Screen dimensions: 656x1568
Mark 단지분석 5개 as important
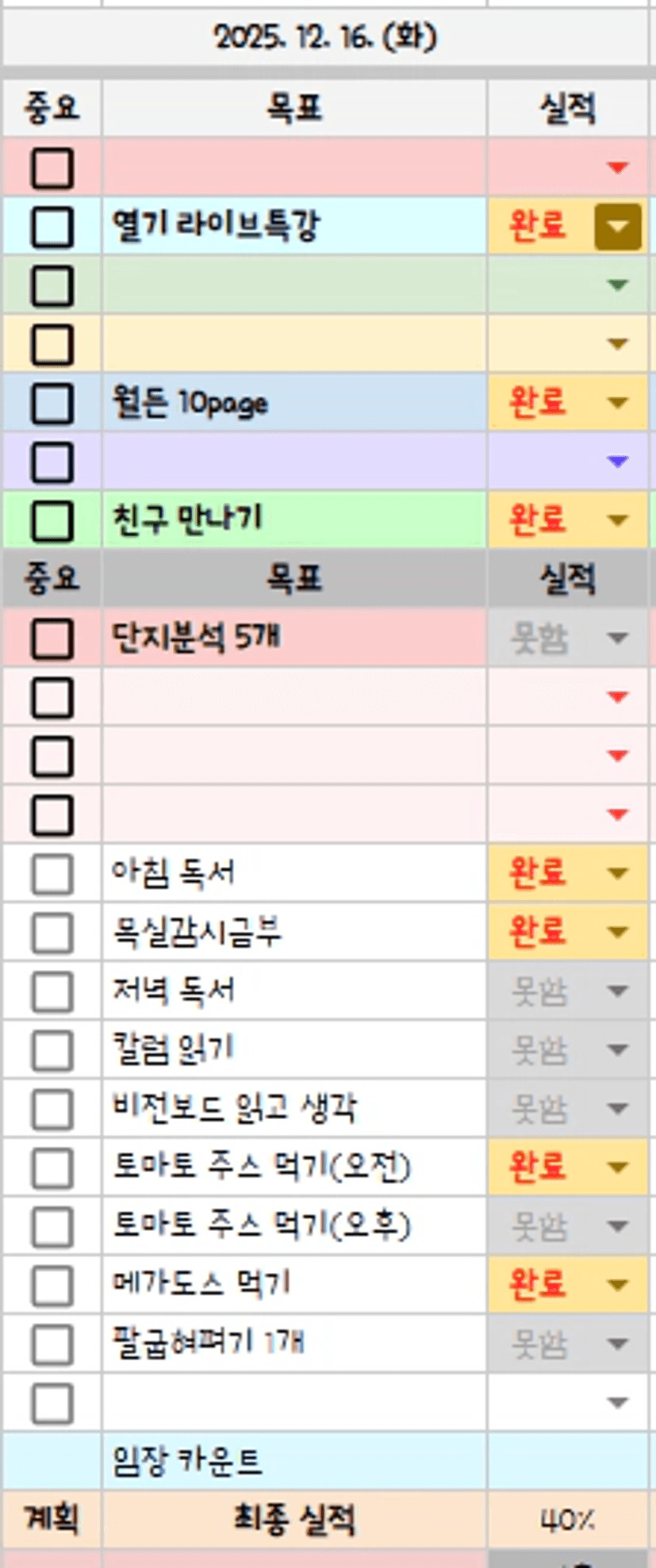coord(52,638)
